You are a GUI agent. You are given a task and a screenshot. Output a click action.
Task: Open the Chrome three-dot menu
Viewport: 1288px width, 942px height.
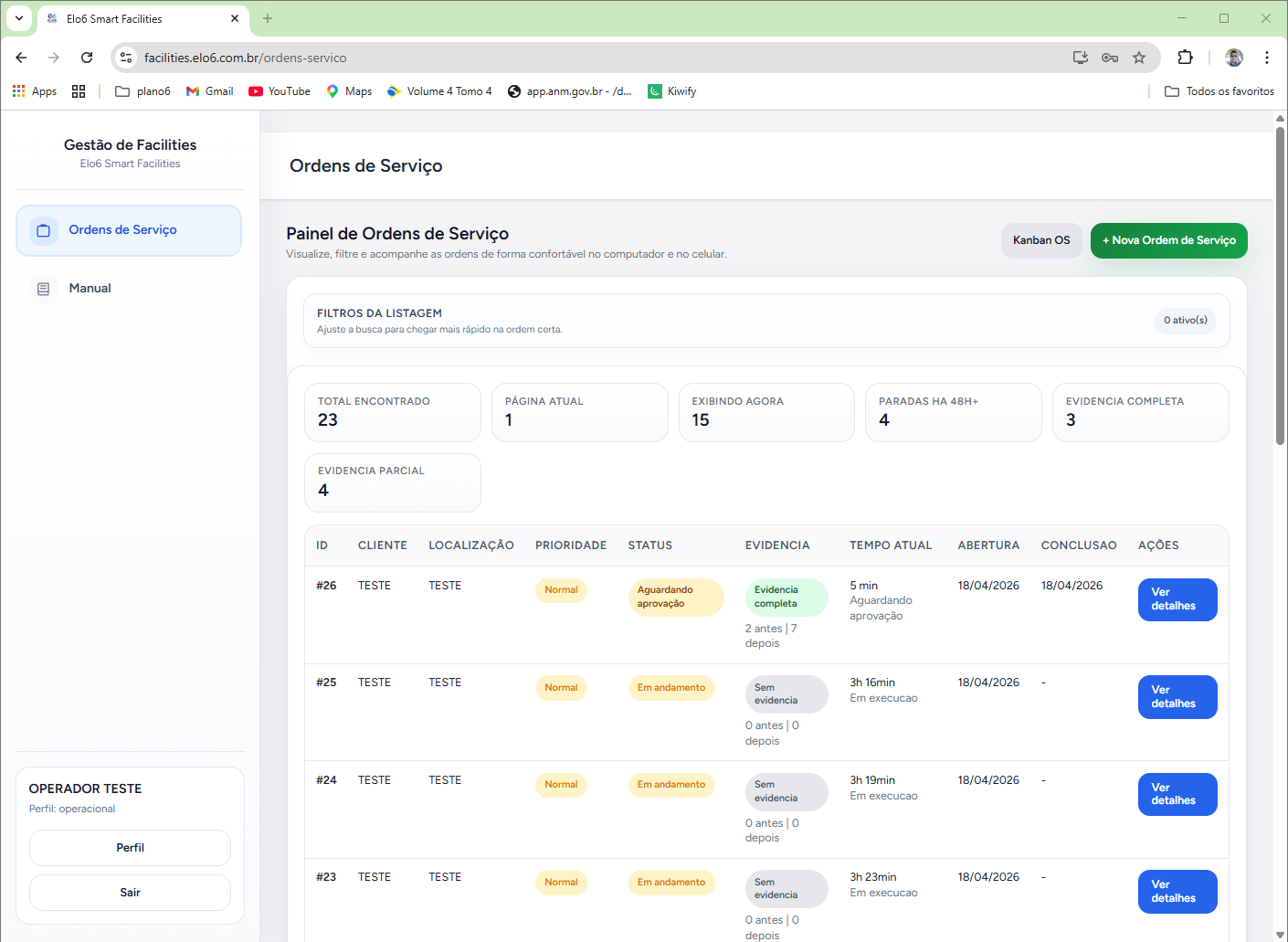tap(1267, 58)
